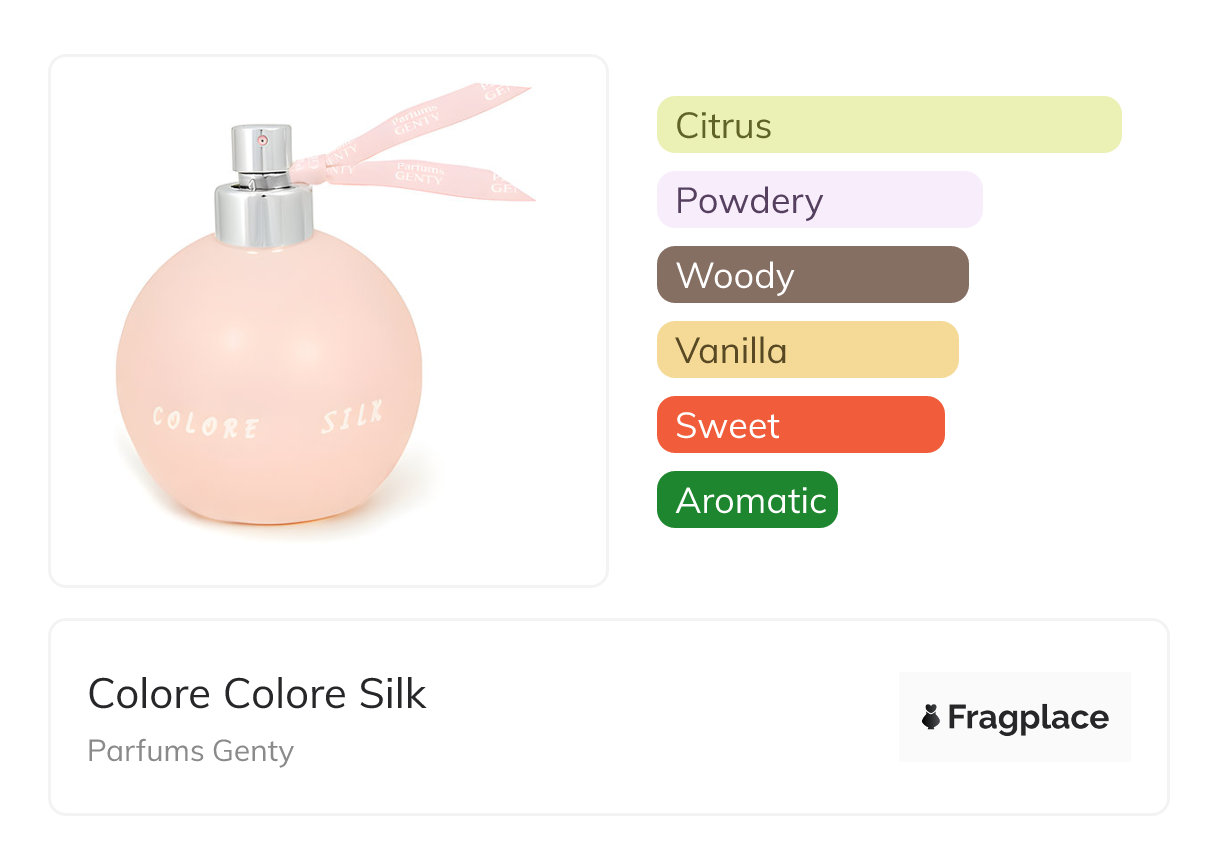Click the red spray nozzle dot
The width and height of the screenshot is (1218, 864).
262,141
